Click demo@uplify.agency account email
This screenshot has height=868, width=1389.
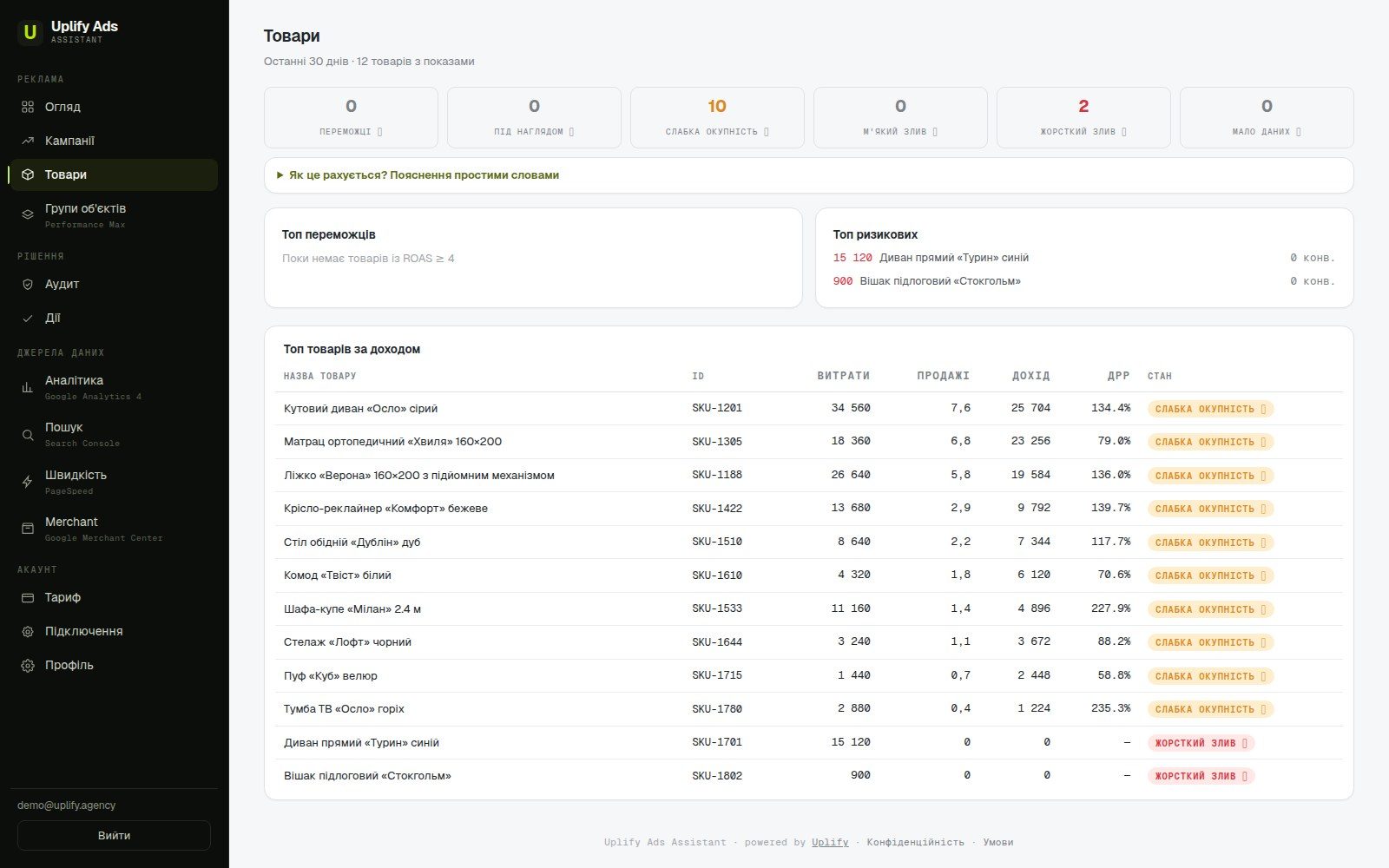66,806
